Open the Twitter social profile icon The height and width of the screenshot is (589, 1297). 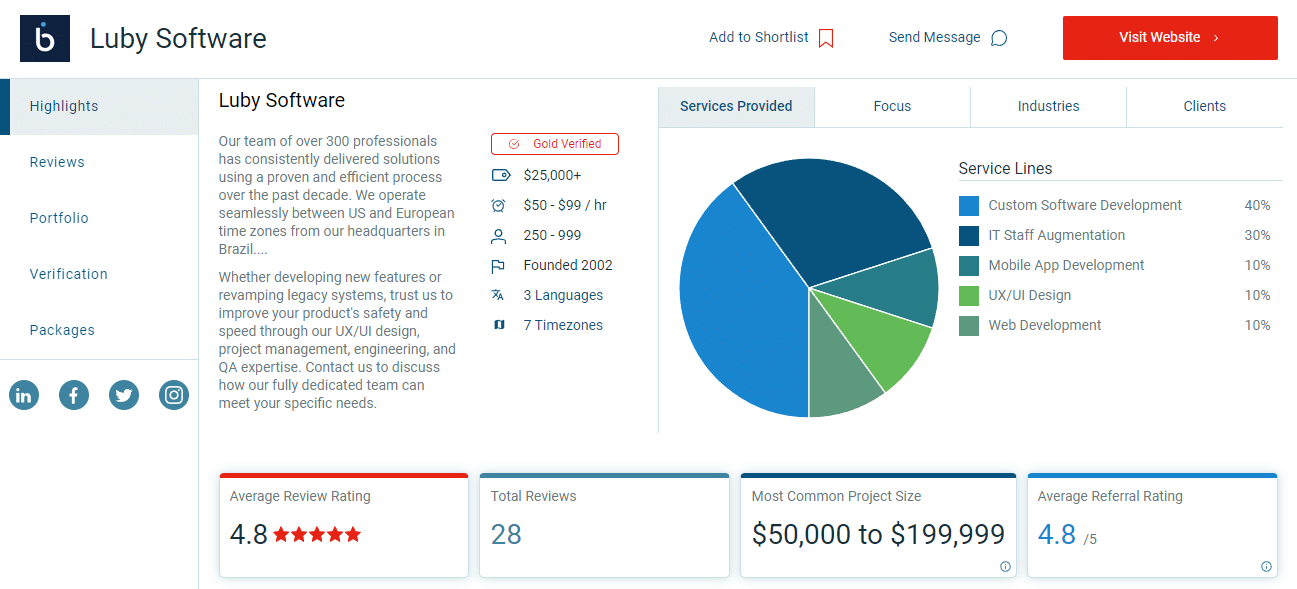point(124,395)
